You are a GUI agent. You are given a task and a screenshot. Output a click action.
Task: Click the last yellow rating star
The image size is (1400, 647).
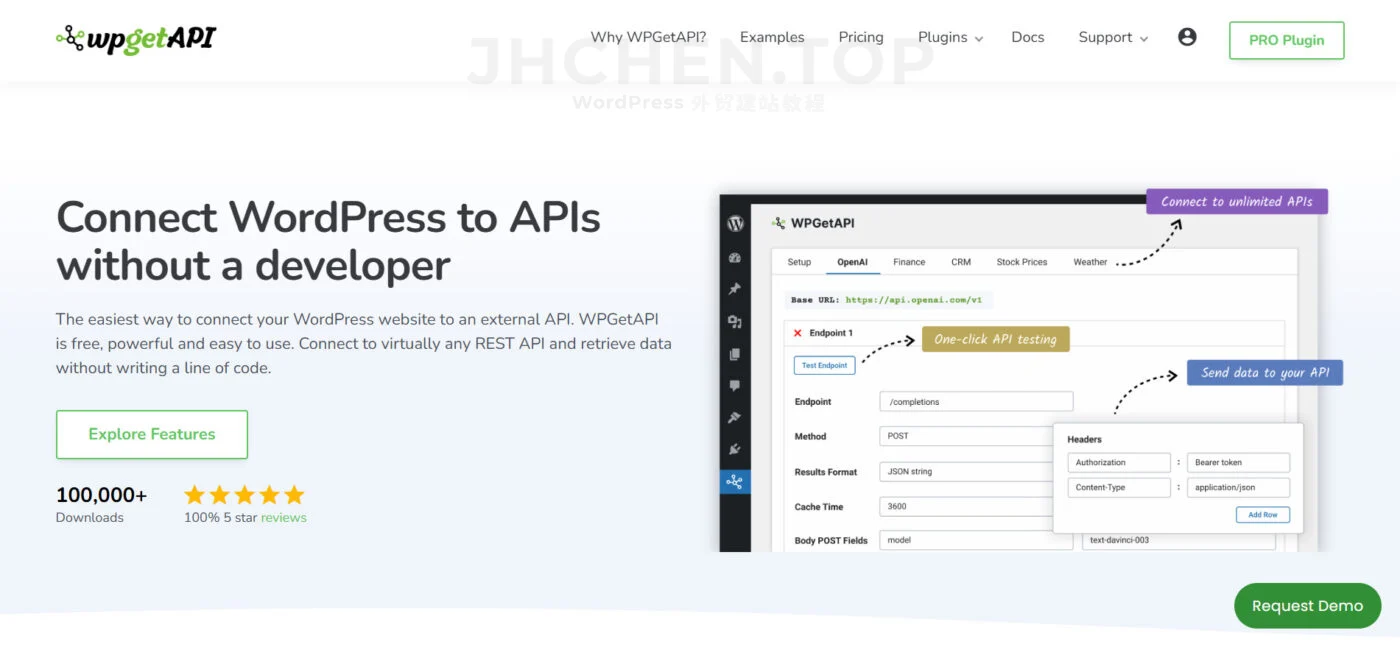tap(294, 494)
